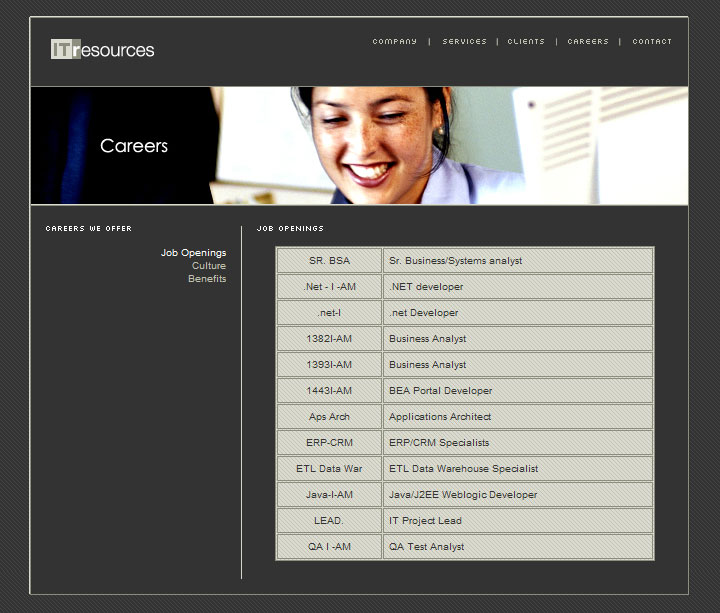Open the Culture sidebar link

point(209,266)
